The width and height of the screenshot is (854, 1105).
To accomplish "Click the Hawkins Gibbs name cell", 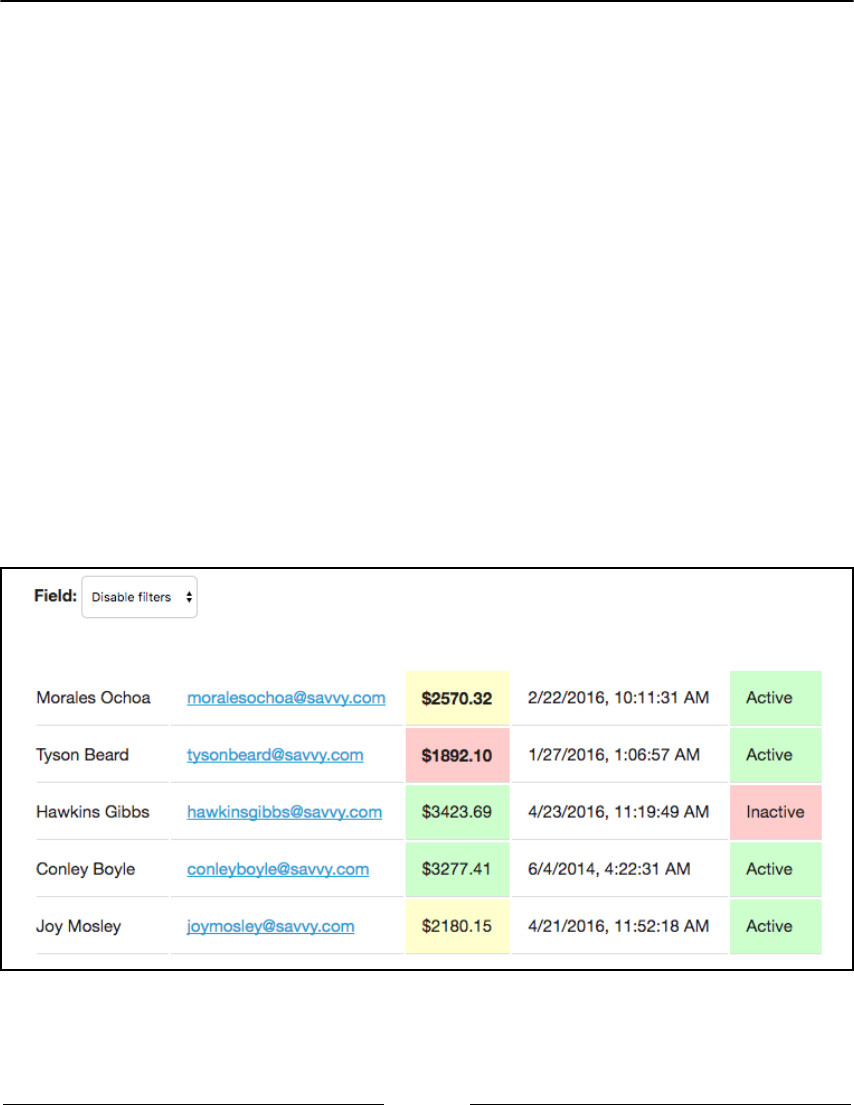I will [102, 812].
